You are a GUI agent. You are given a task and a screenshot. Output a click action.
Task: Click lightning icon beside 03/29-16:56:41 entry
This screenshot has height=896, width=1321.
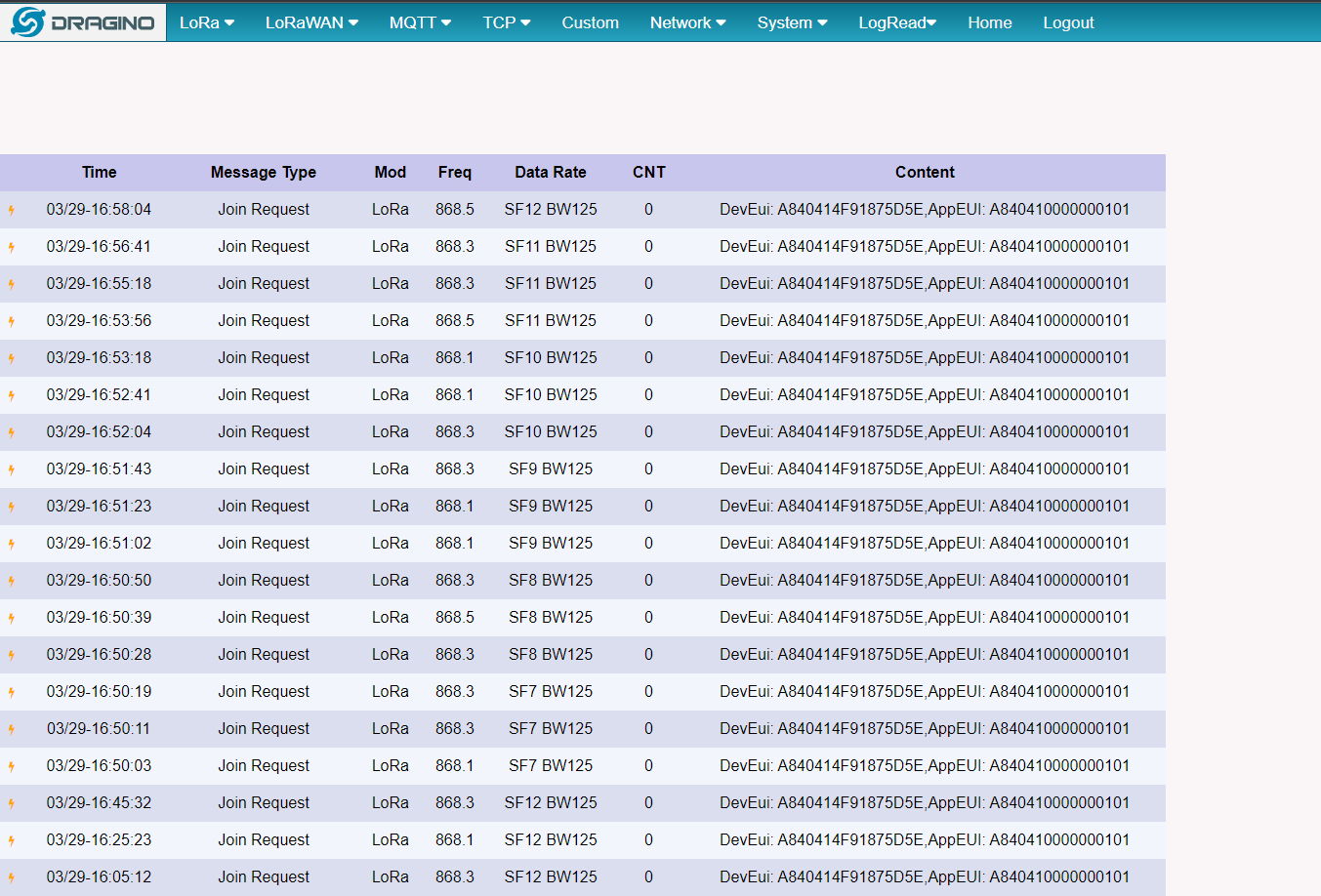pos(12,247)
